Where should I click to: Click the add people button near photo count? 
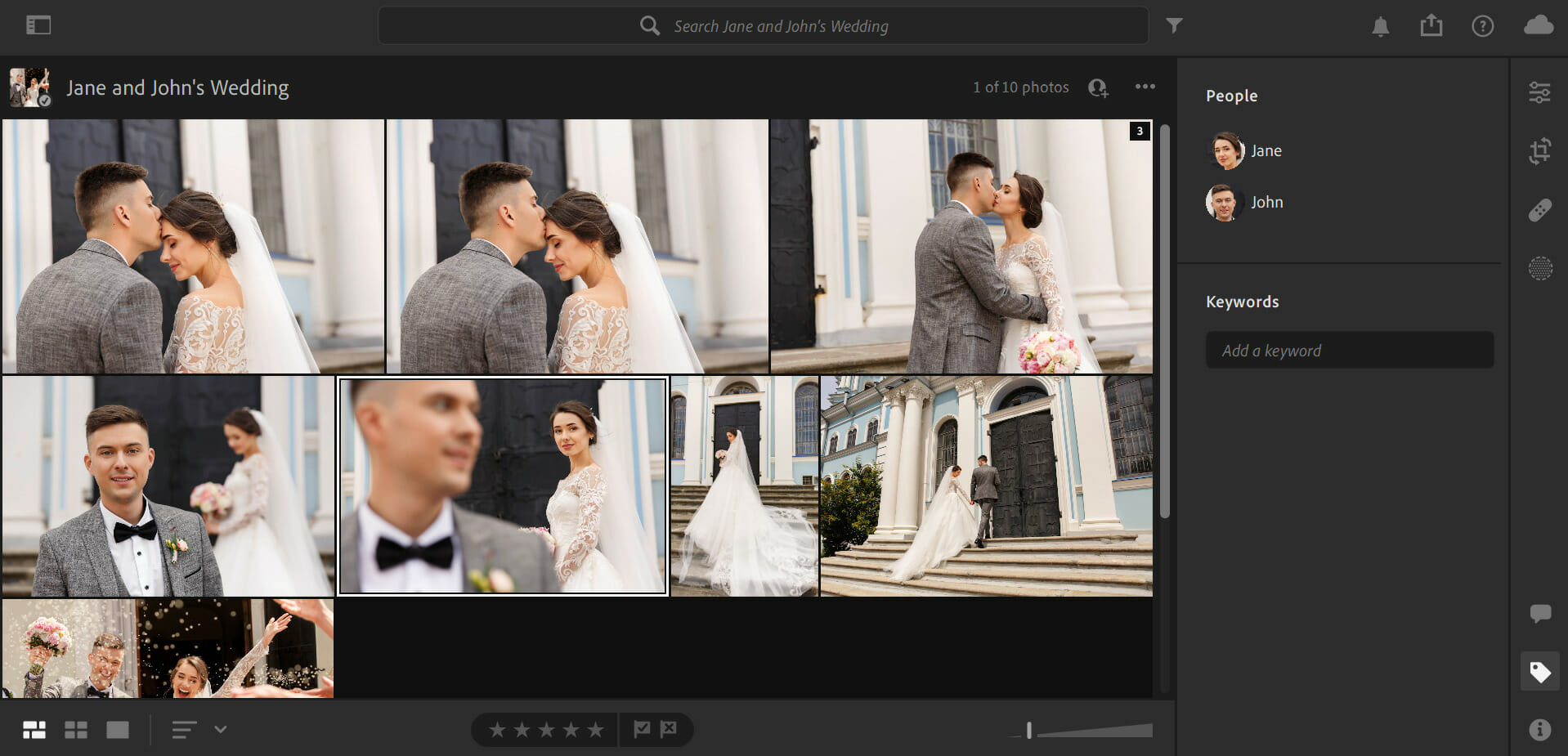[x=1098, y=87]
